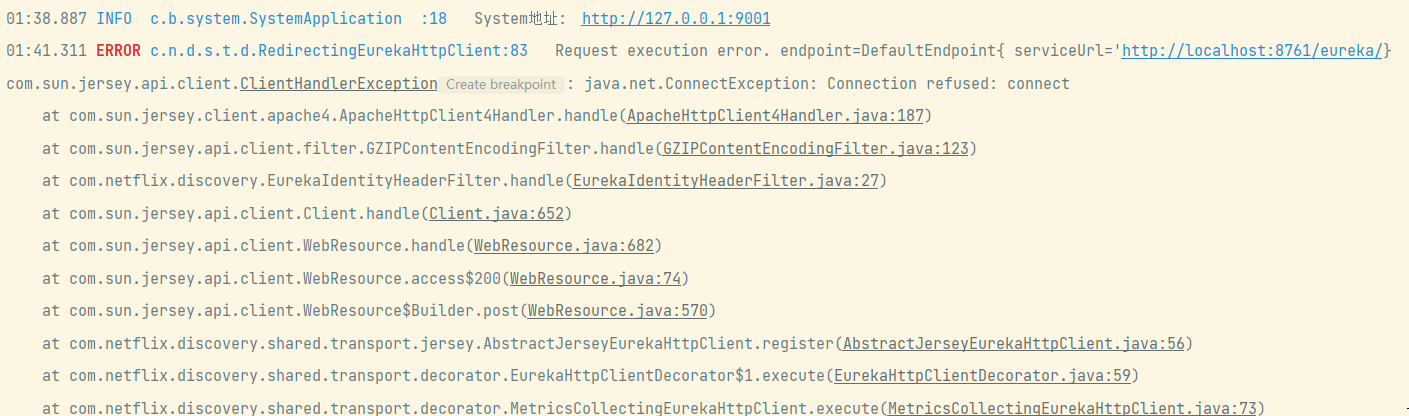The image size is (1409, 416).
Task: Click the RedirectingEurekaHttpClient:83 logger name
Action: click(339, 51)
